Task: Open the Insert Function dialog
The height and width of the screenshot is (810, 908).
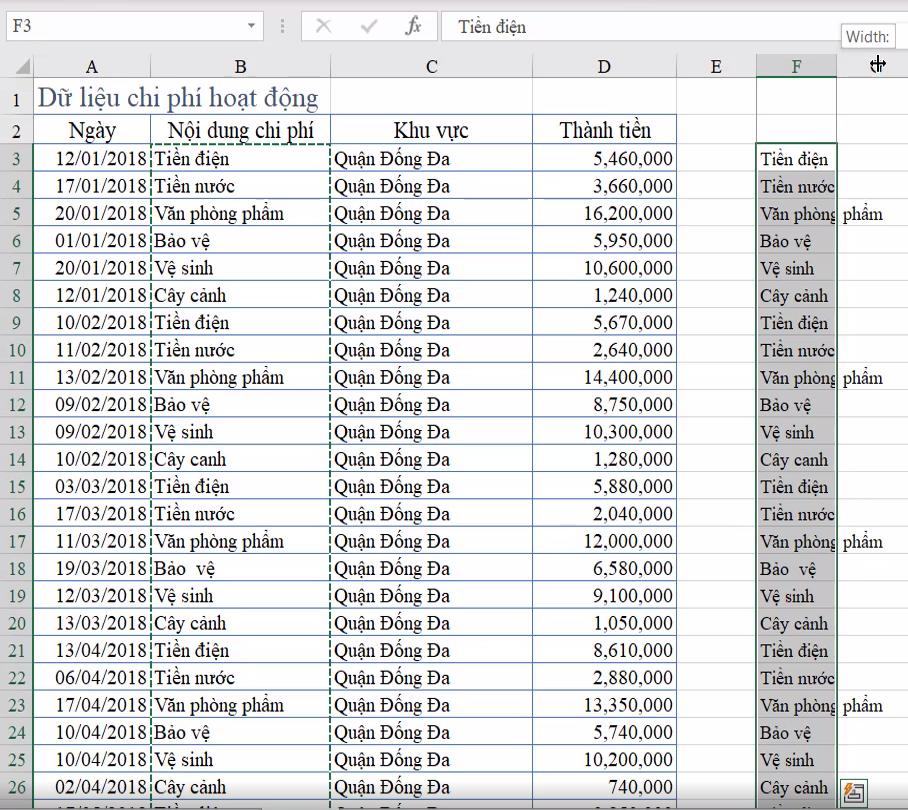Action: [415, 27]
